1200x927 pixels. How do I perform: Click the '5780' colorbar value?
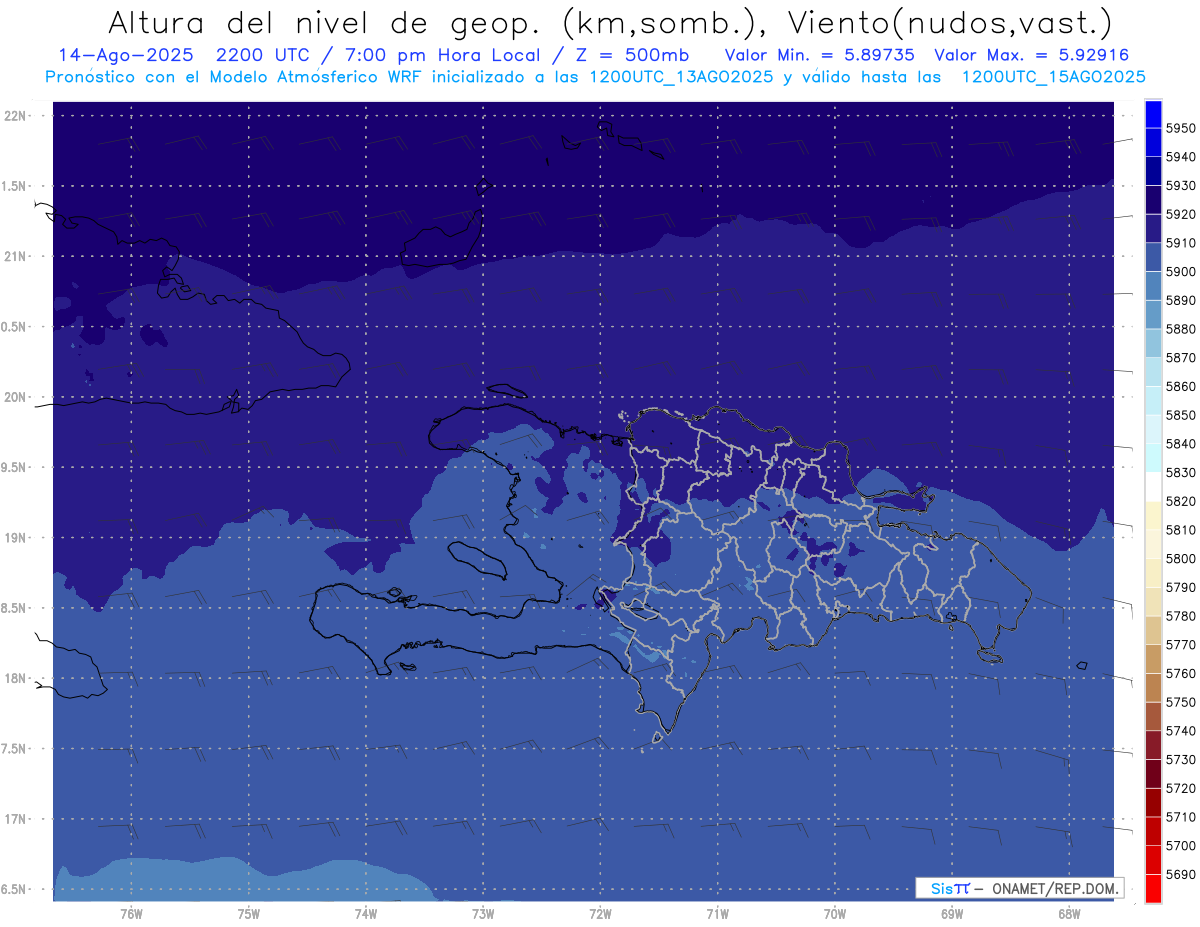click(x=1180, y=616)
